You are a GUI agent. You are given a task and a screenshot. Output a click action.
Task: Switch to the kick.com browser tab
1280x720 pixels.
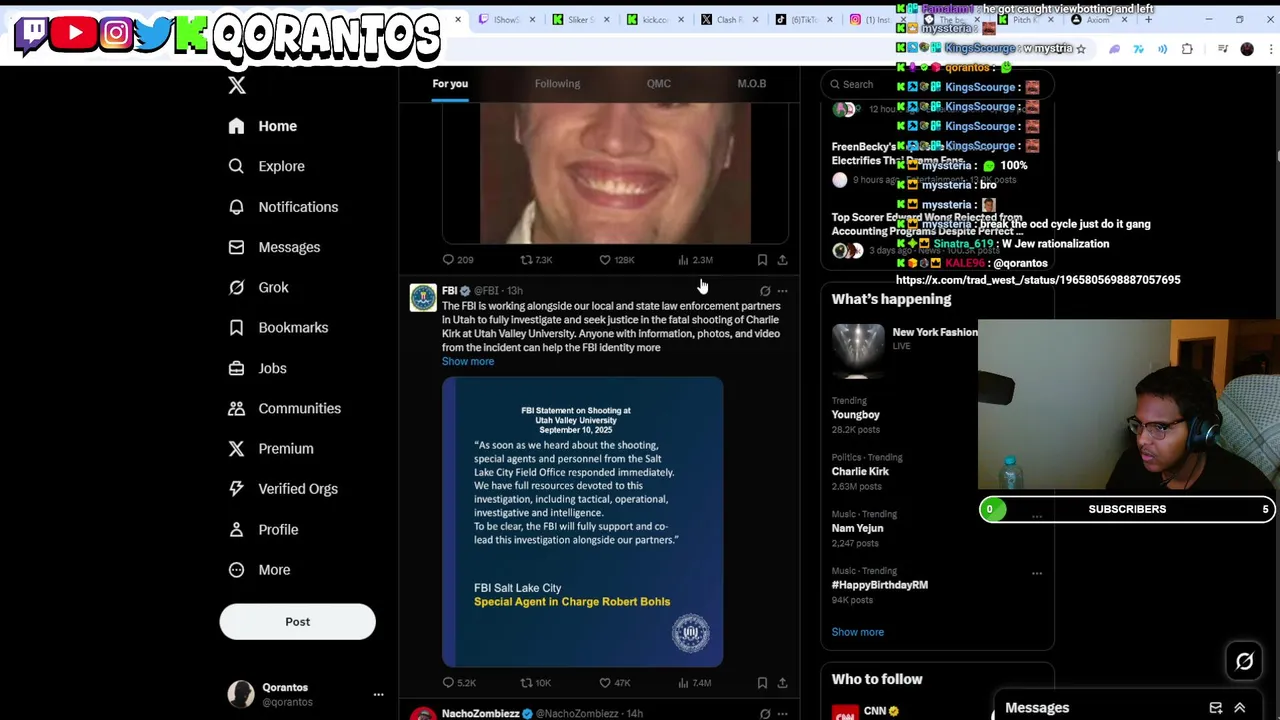(x=655, y=20)
